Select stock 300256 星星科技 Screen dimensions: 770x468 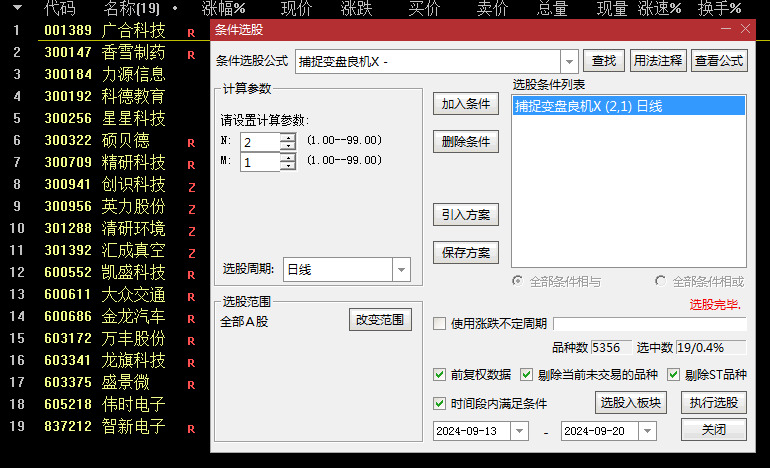105,118
